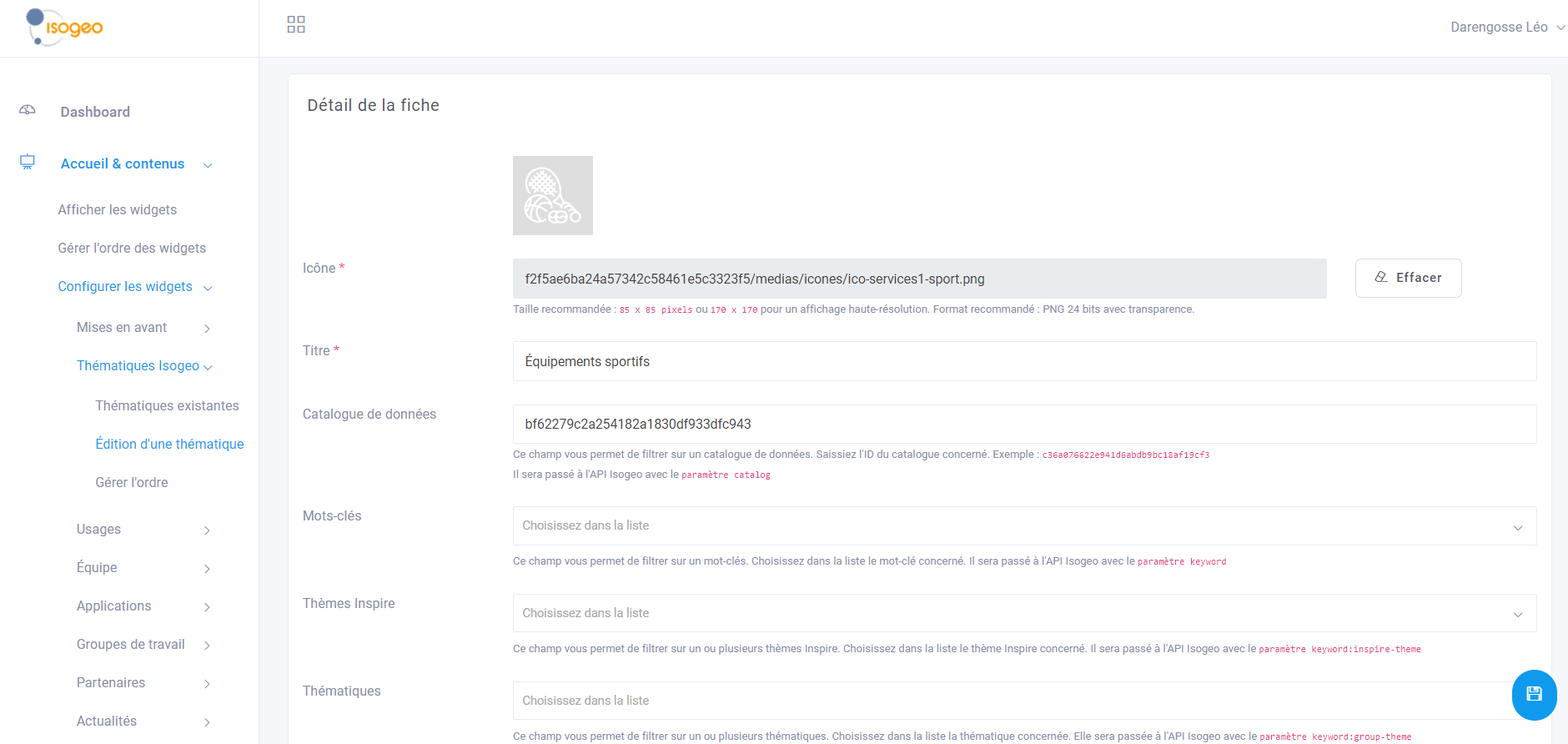The image size is (1568, 744).
Task: Open the Thématiques dropdown list
Action: [1024, 701]
